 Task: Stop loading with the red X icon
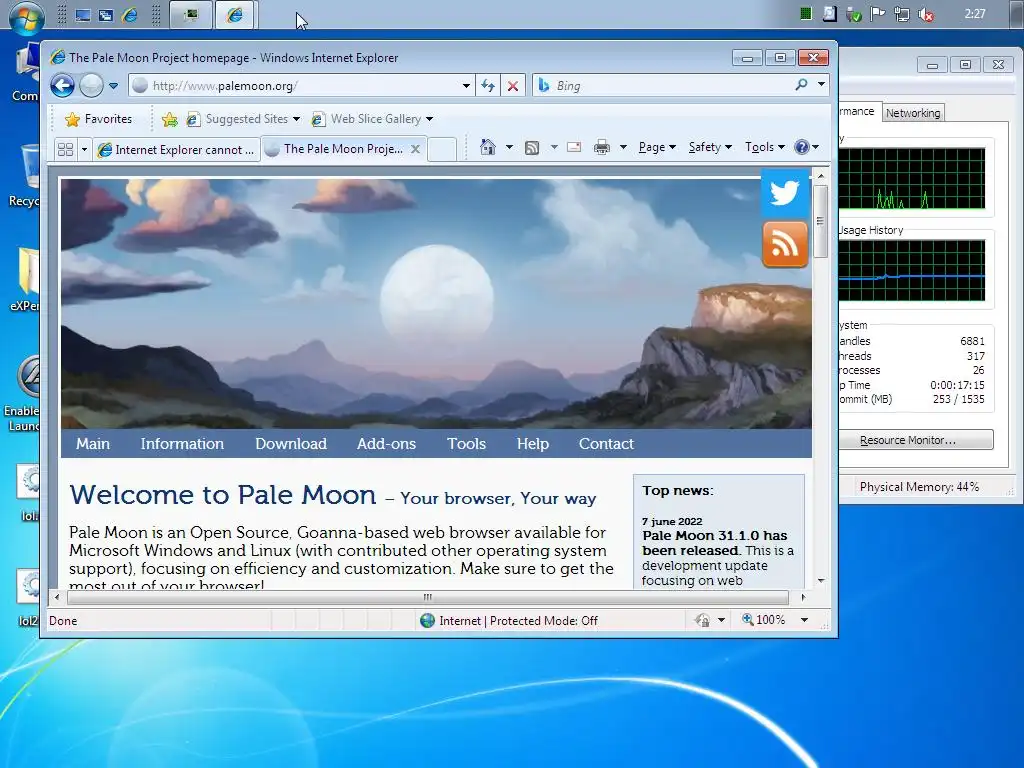[513, 86]
